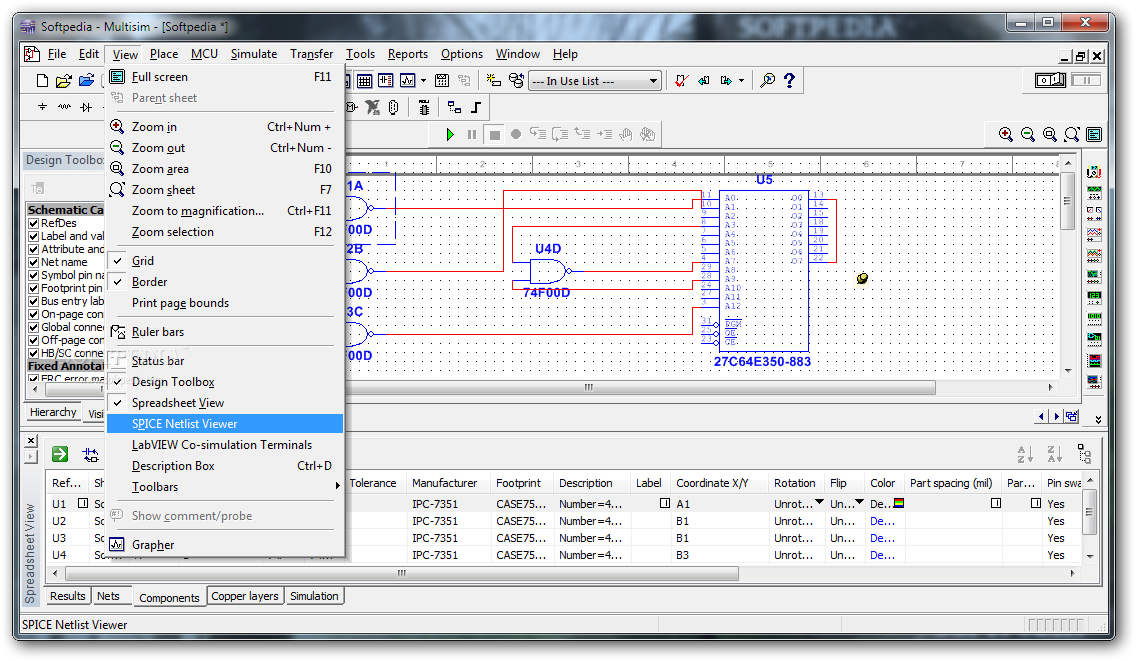Image resolution: width=1136 pixels, height=661 pixels.
Task: Click the Open file folder icon
Action: coord(64,80)
